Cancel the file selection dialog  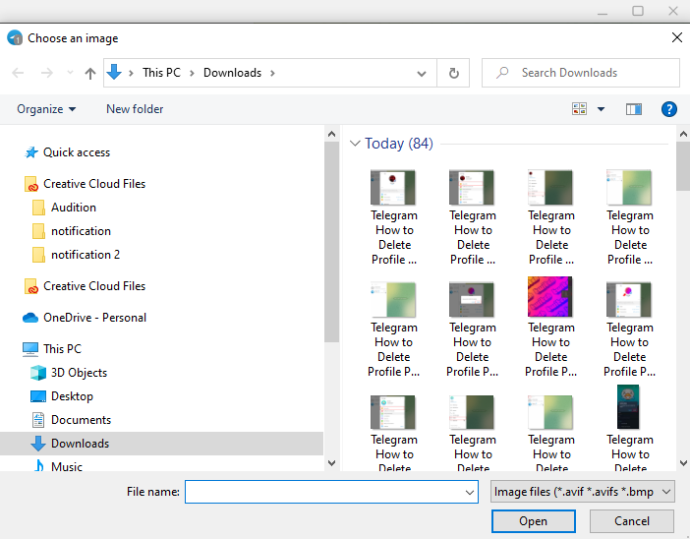[631, 521]
